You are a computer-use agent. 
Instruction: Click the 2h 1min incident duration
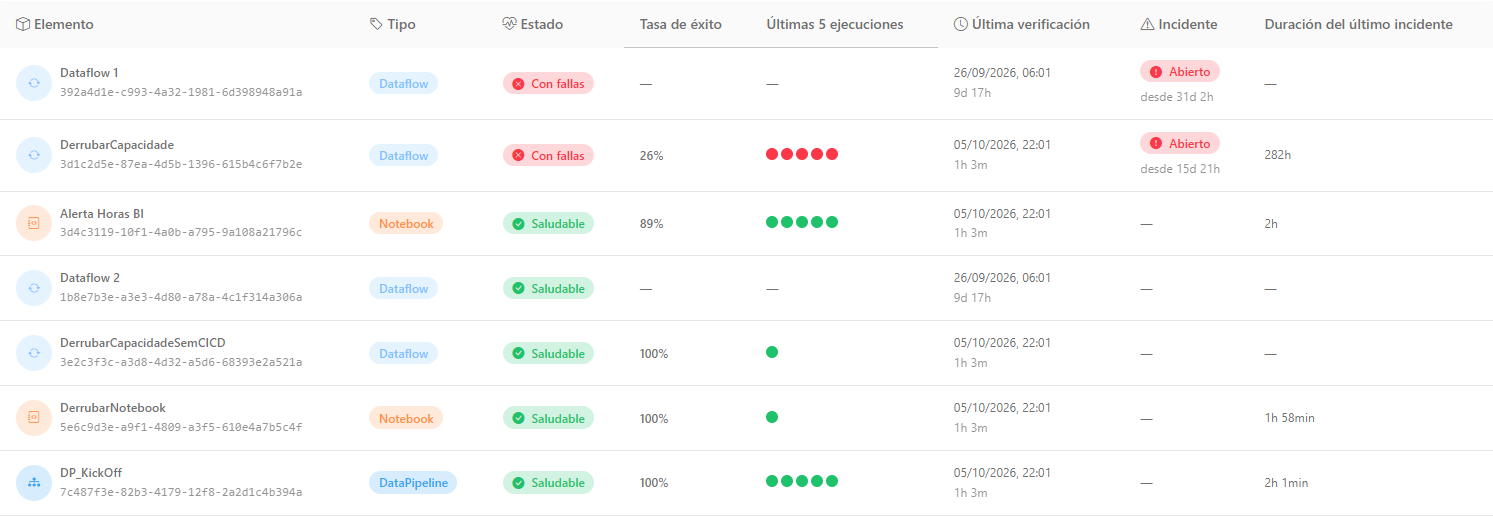[x=1286, y=483]
